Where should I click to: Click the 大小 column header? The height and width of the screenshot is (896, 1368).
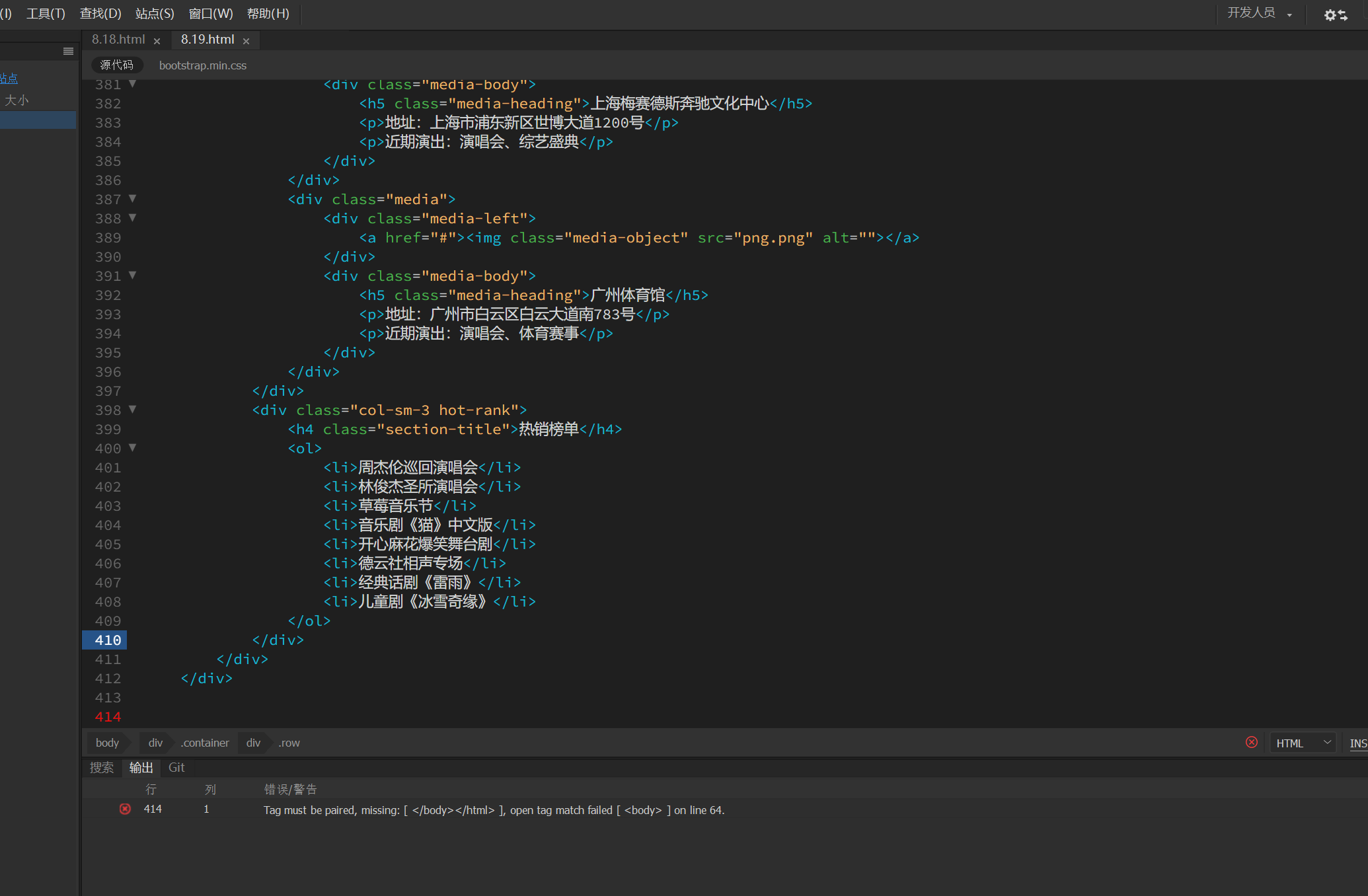(x=17, y=100)
